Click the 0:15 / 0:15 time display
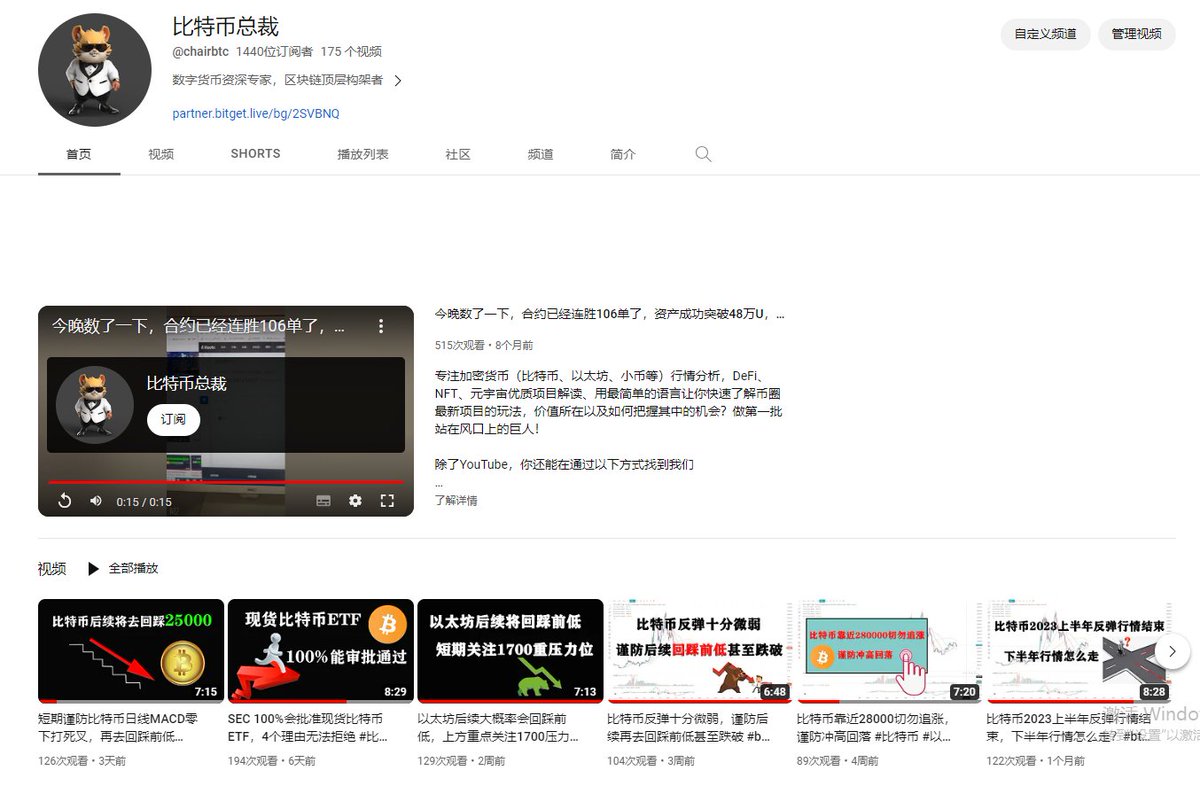The height and width of the screenshot is (786, 1200). (x=144, y=502)
